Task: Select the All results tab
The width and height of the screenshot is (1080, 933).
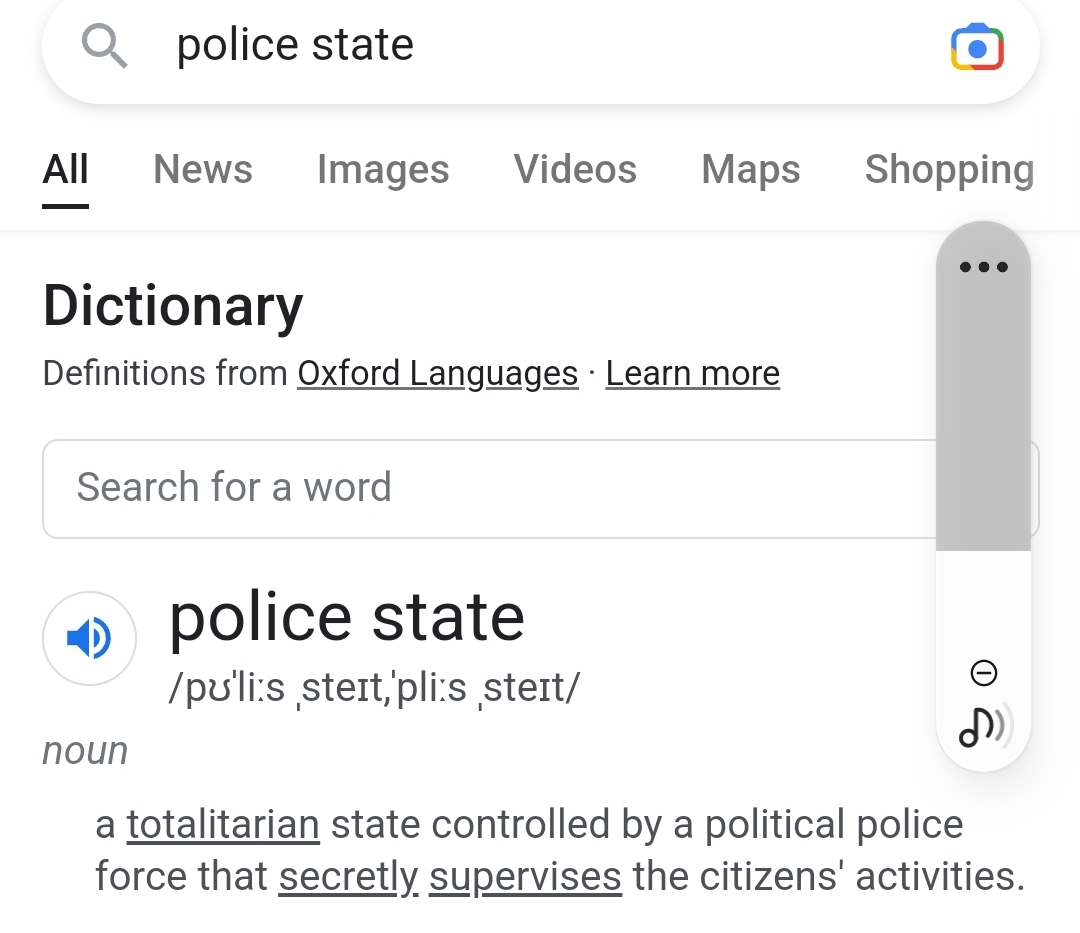Action: click(65, 169)
